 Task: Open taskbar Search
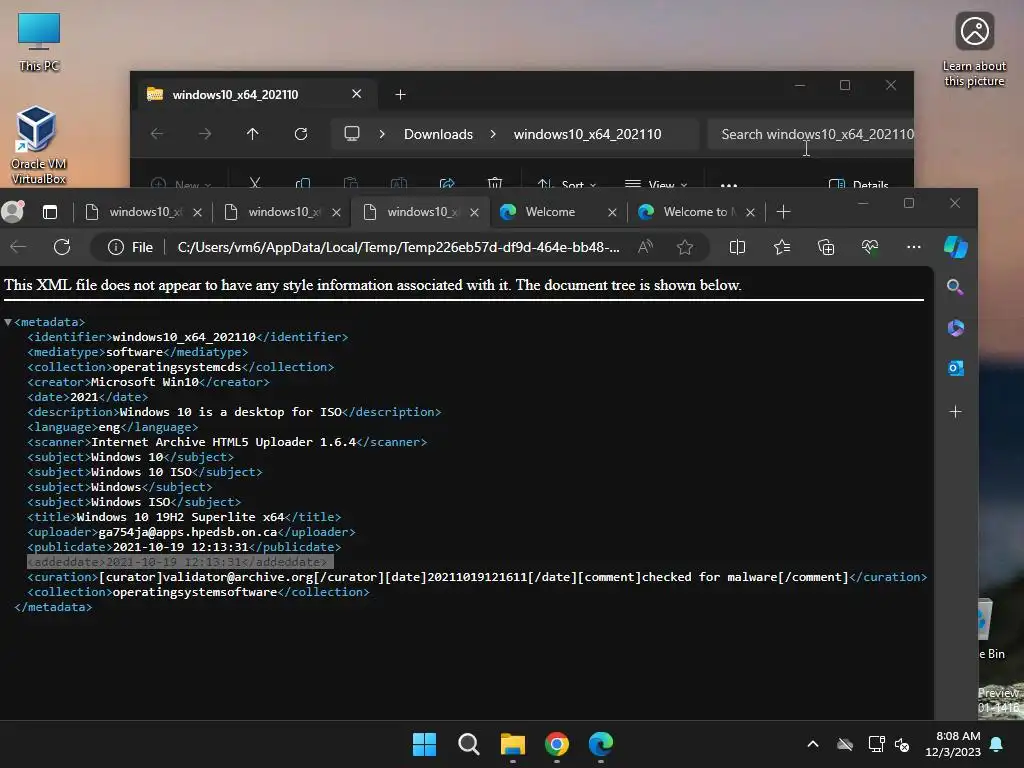tap(469, 744)
